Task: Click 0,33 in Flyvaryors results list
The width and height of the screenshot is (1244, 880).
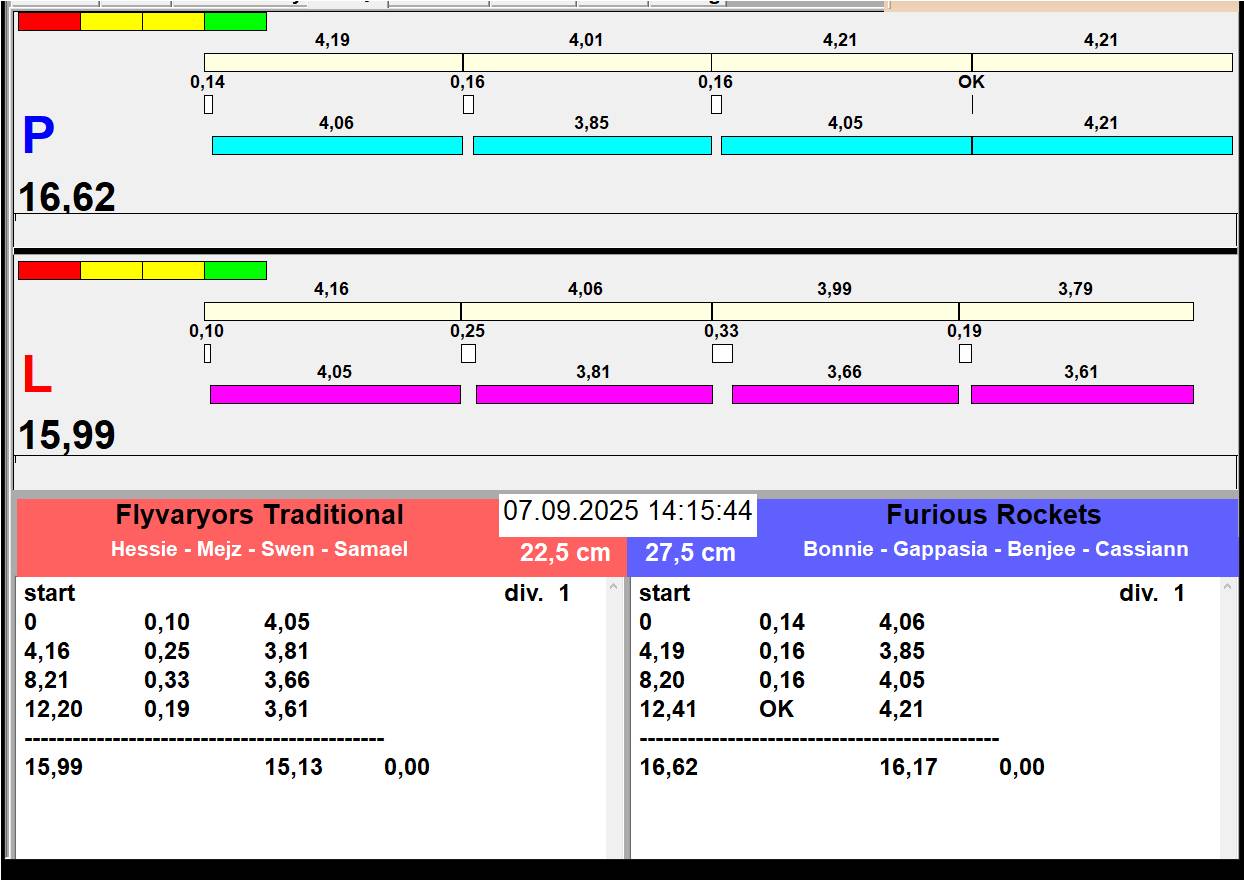Action: pos(167,680)
